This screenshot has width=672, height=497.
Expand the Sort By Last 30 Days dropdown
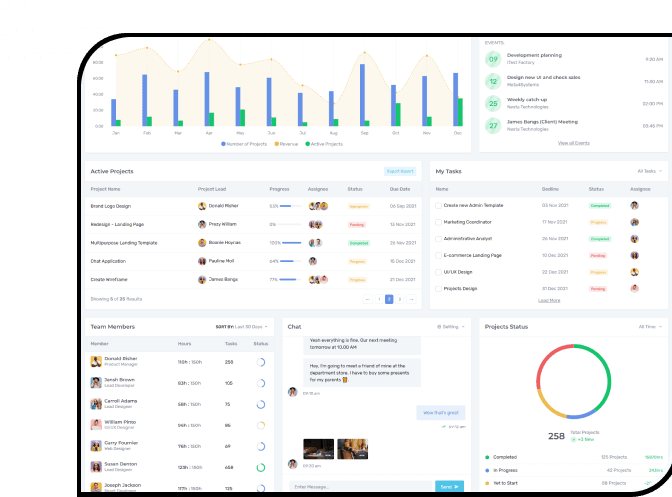(x=242, y=326)
